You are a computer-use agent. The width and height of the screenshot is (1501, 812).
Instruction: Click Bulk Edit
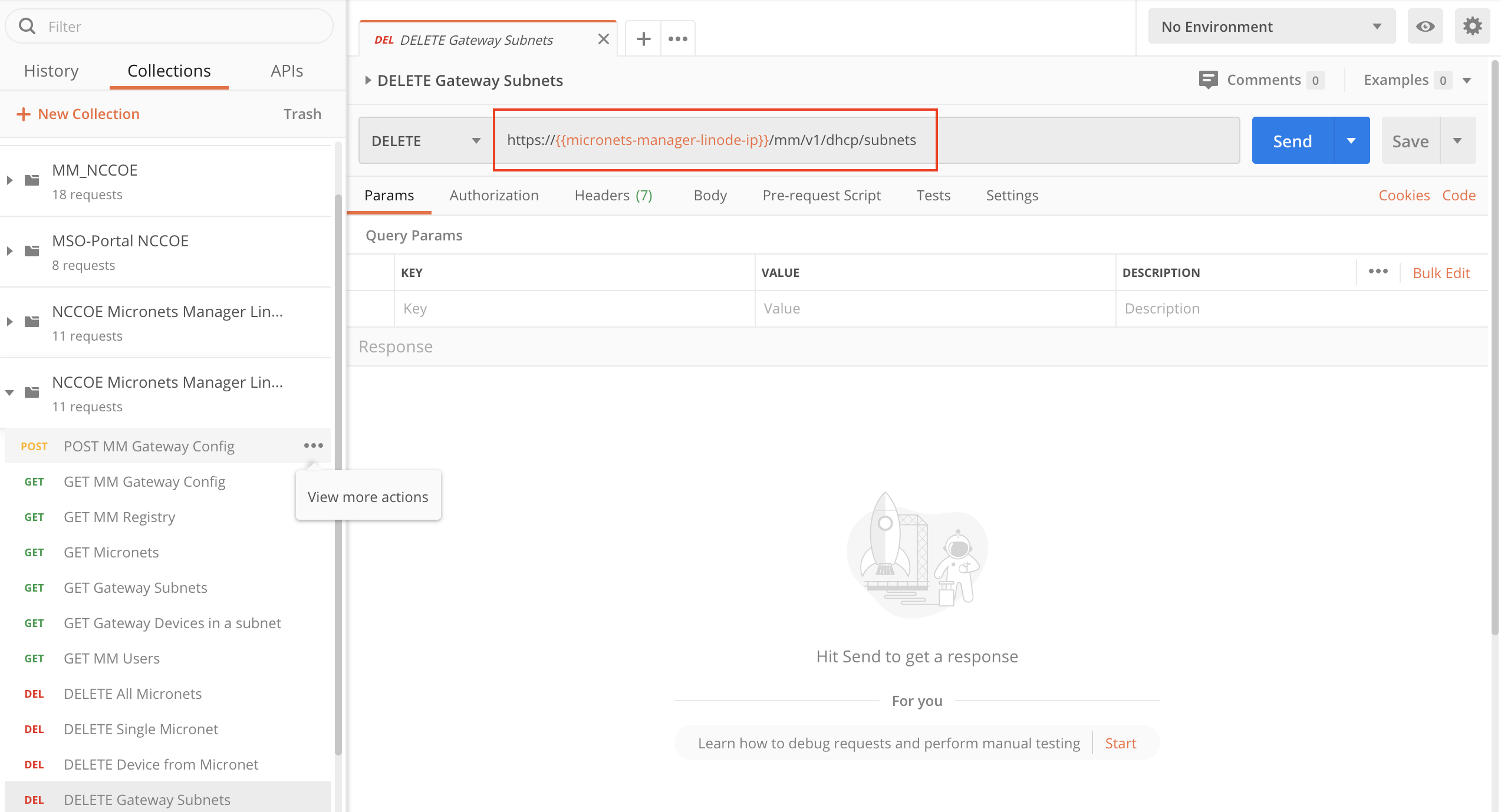(1441, 273)
